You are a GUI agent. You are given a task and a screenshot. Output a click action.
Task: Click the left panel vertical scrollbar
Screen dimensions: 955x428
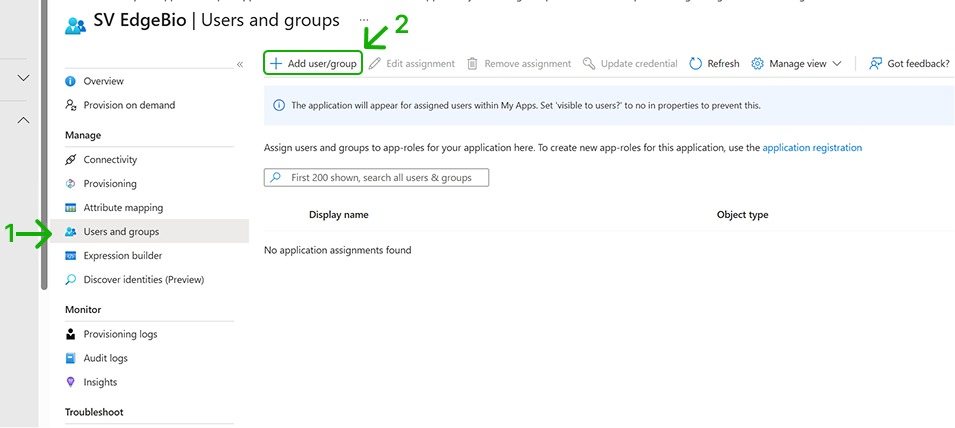(x=44, y=146)
